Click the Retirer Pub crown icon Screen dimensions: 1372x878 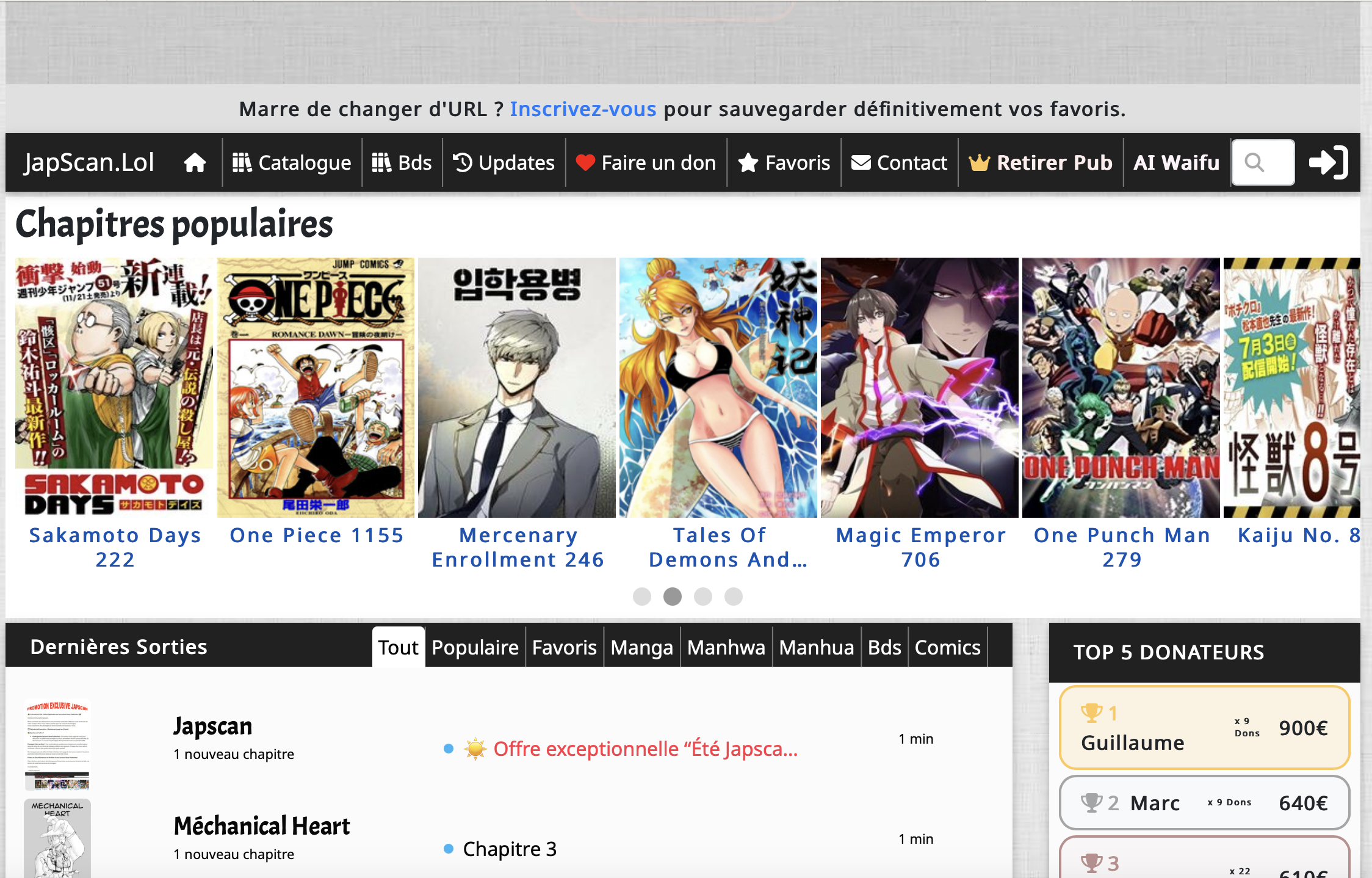(x=979, y=163)
